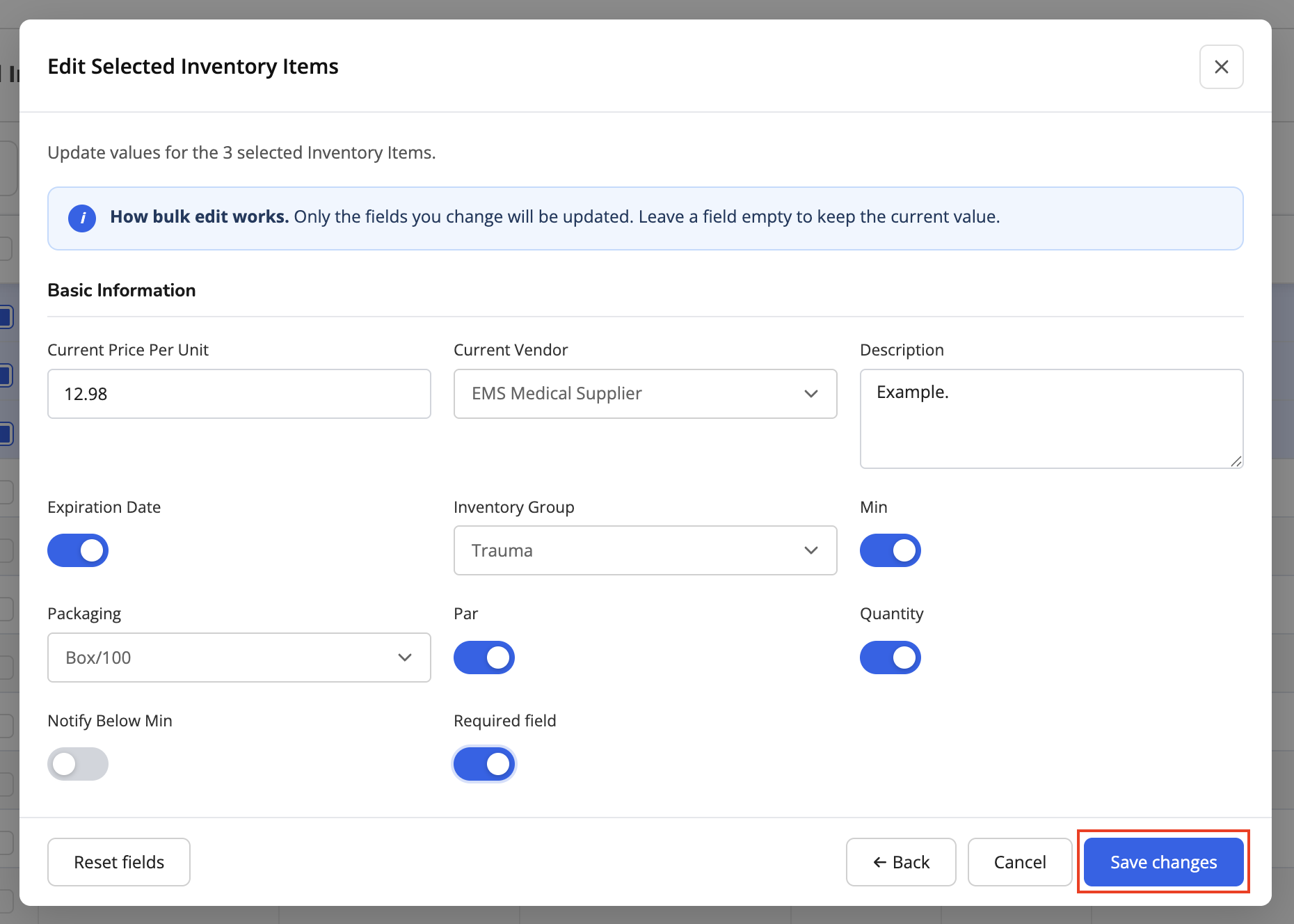Go back with the Back button
This screenshot has height=924, width=1294.
click(x=901, y=862)
